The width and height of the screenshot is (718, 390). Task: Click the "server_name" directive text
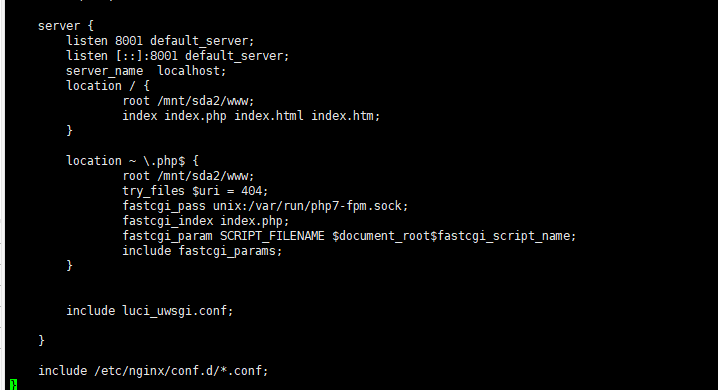104,71
